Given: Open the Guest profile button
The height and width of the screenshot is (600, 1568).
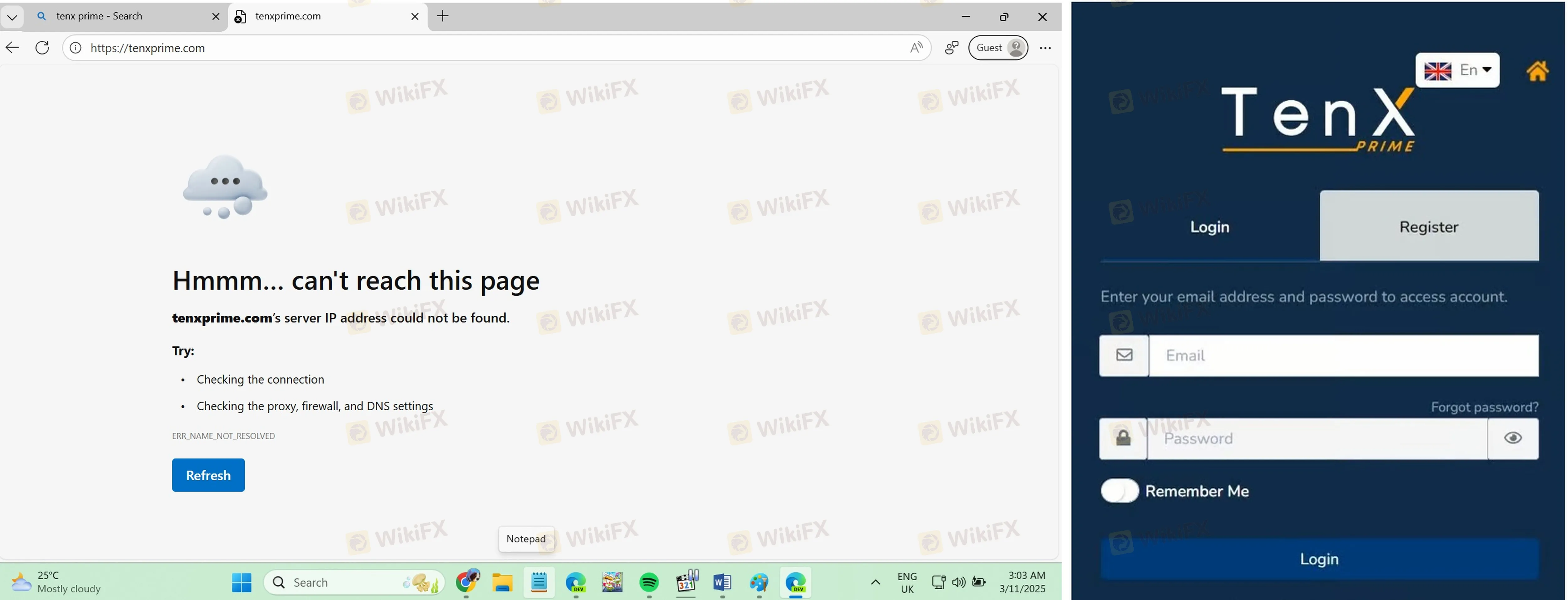Looking at the screenshot, I should coord(998,47).
